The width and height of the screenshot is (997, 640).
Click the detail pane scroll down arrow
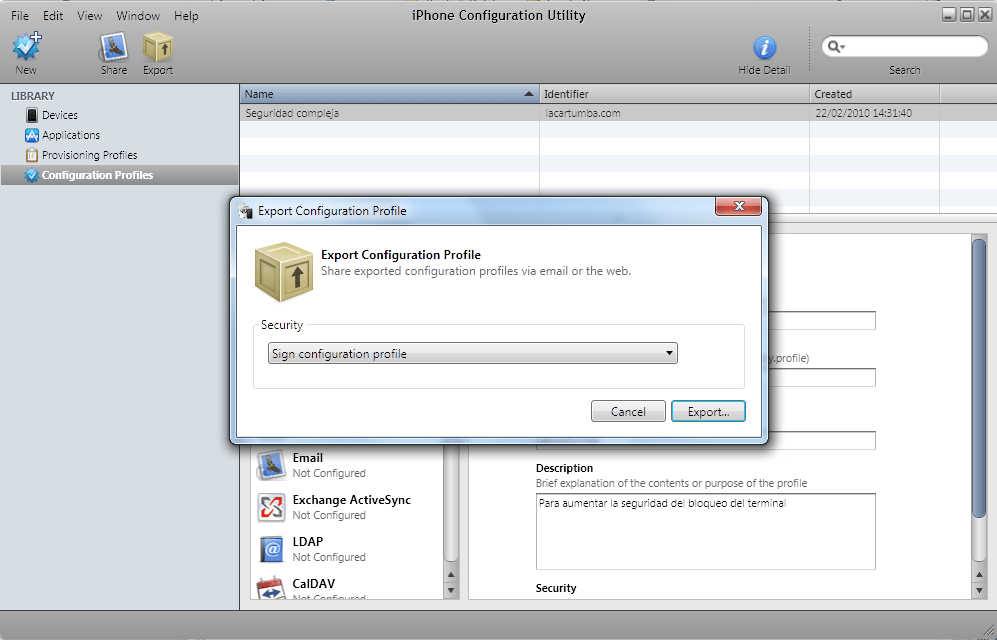(x=979, y=590)
